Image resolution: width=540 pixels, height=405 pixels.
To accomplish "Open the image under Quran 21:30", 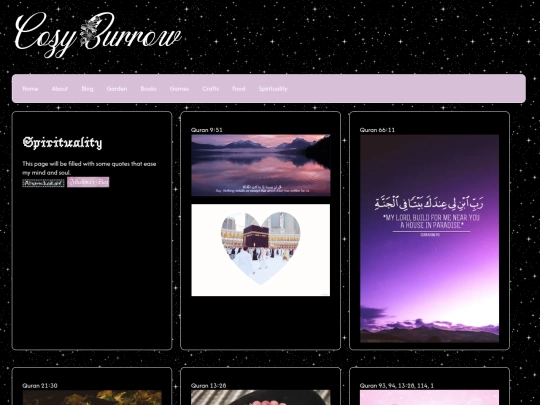I will [92, 397].
